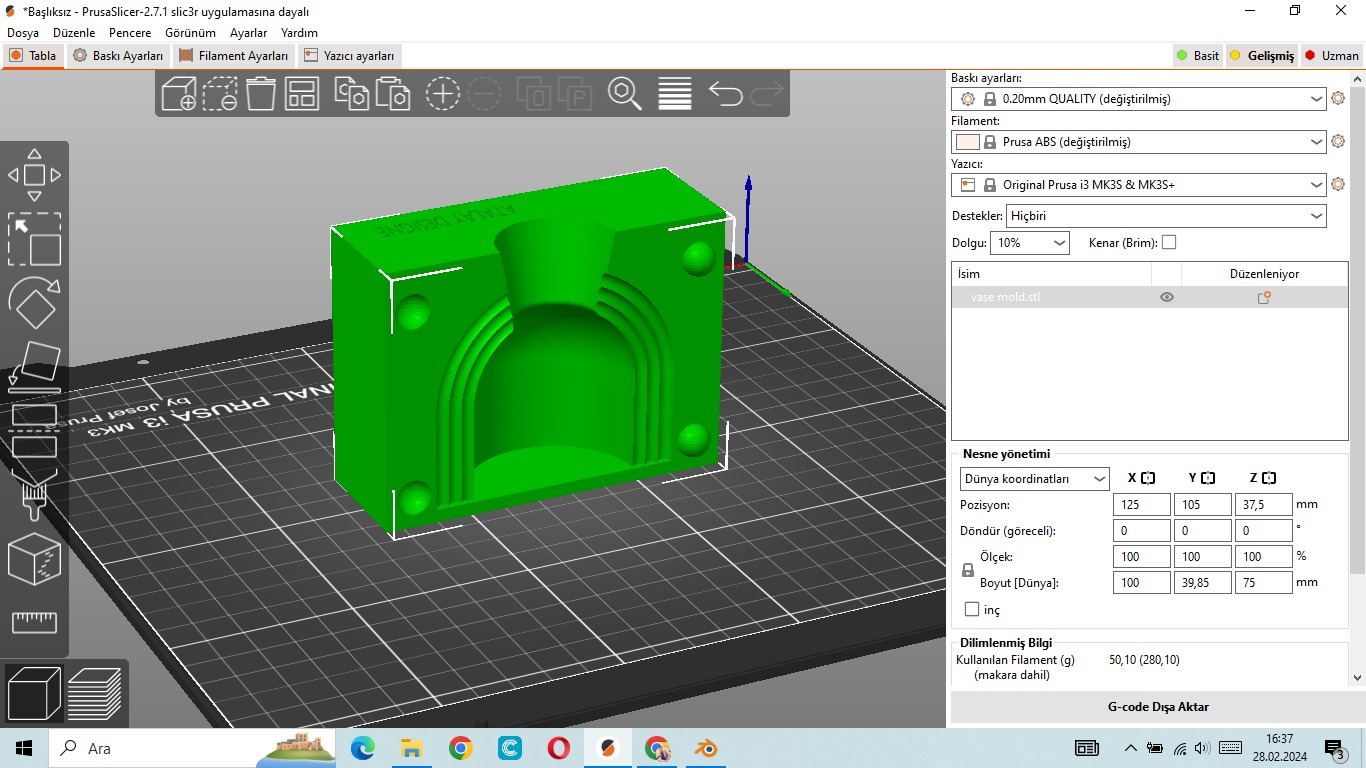Switch to Tabla tab
This screenshot has width=1366, height=768.
coord(33,56)
